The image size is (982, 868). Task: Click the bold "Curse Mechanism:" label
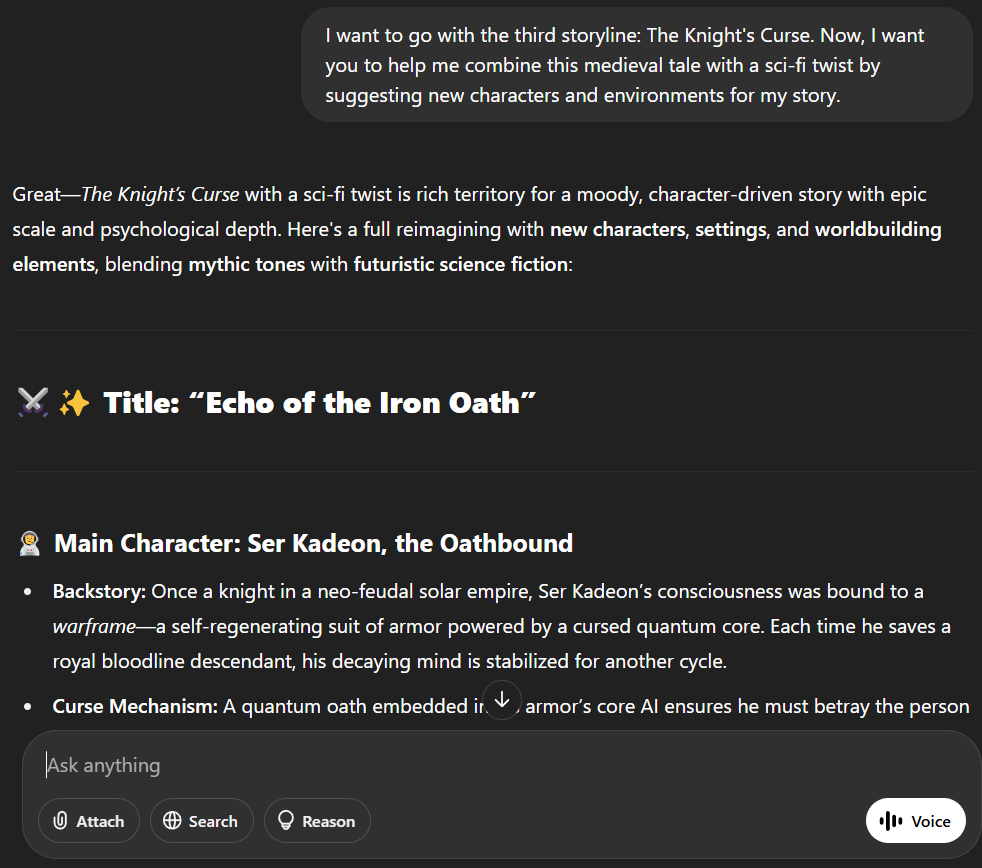(135, 707)
